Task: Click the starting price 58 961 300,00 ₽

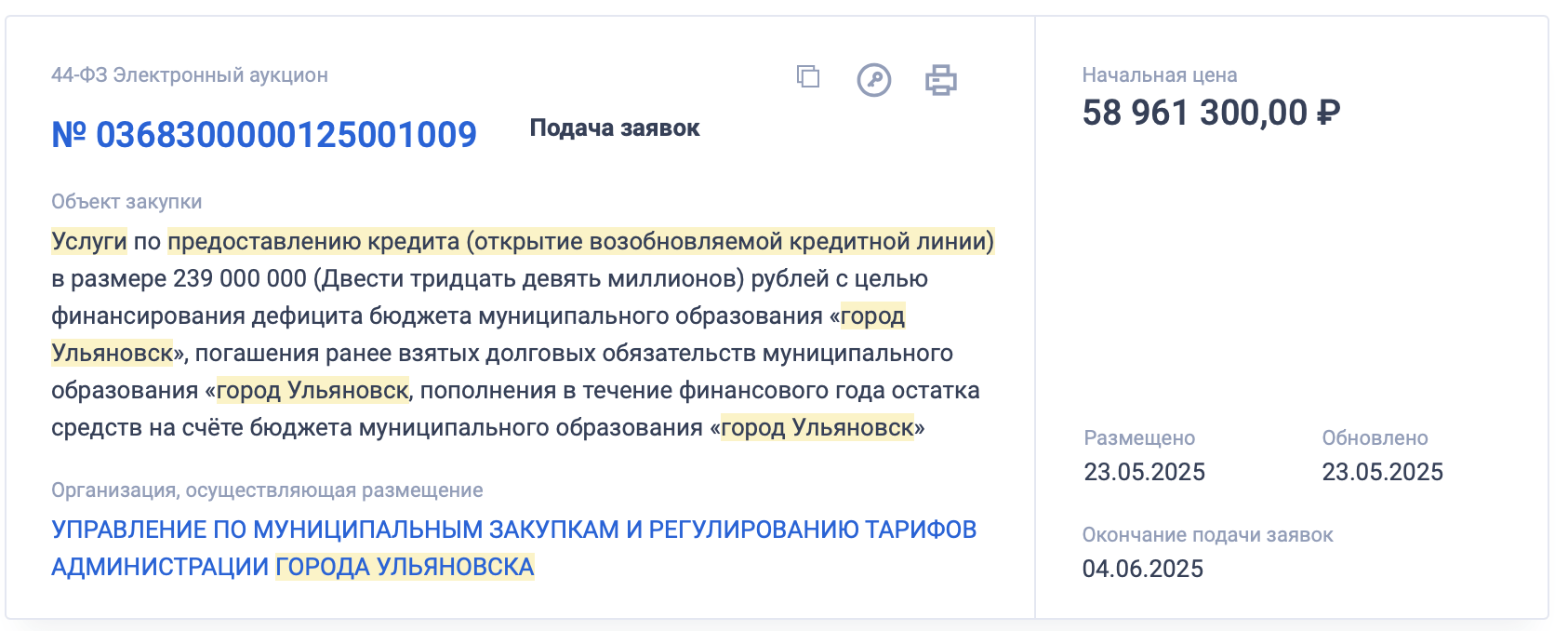Action: [x=1211, y=113]
